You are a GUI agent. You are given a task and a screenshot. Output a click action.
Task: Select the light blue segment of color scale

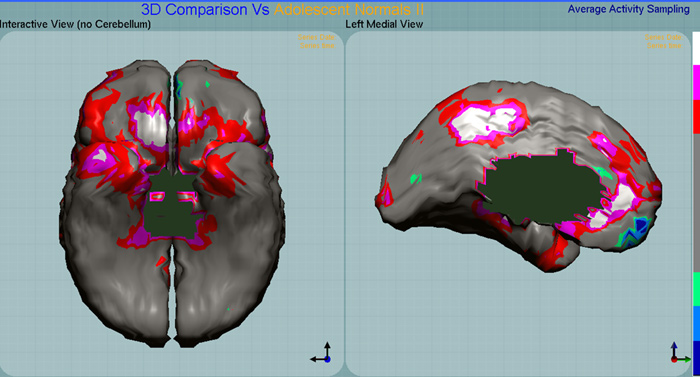coord(696,323)
